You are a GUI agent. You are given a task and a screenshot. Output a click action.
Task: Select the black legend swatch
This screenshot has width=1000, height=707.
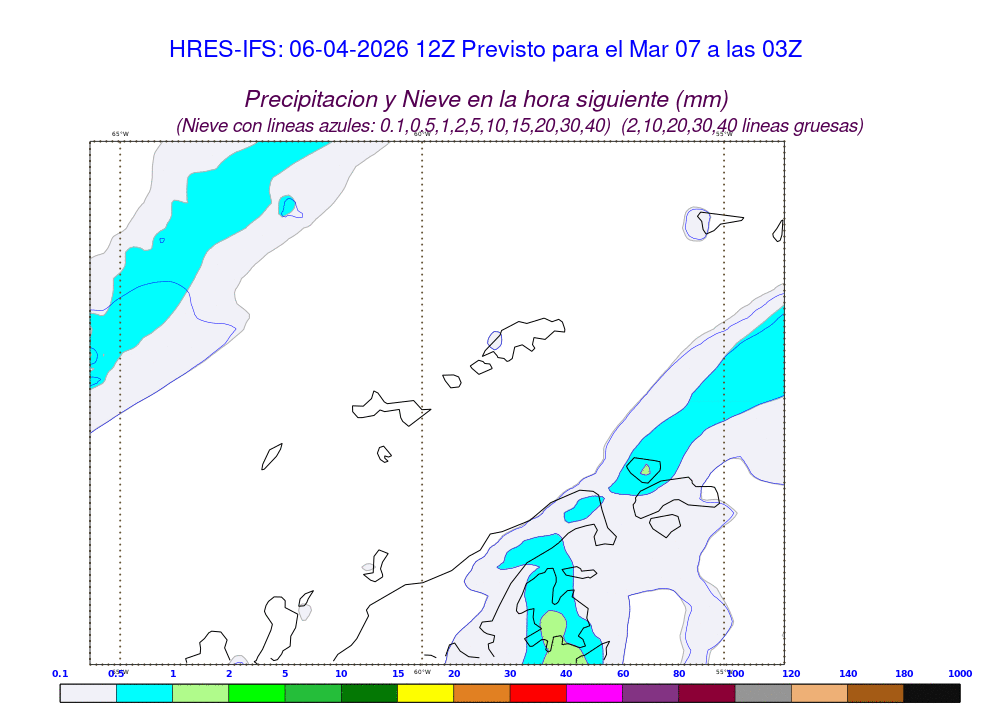tap(931, 692)
